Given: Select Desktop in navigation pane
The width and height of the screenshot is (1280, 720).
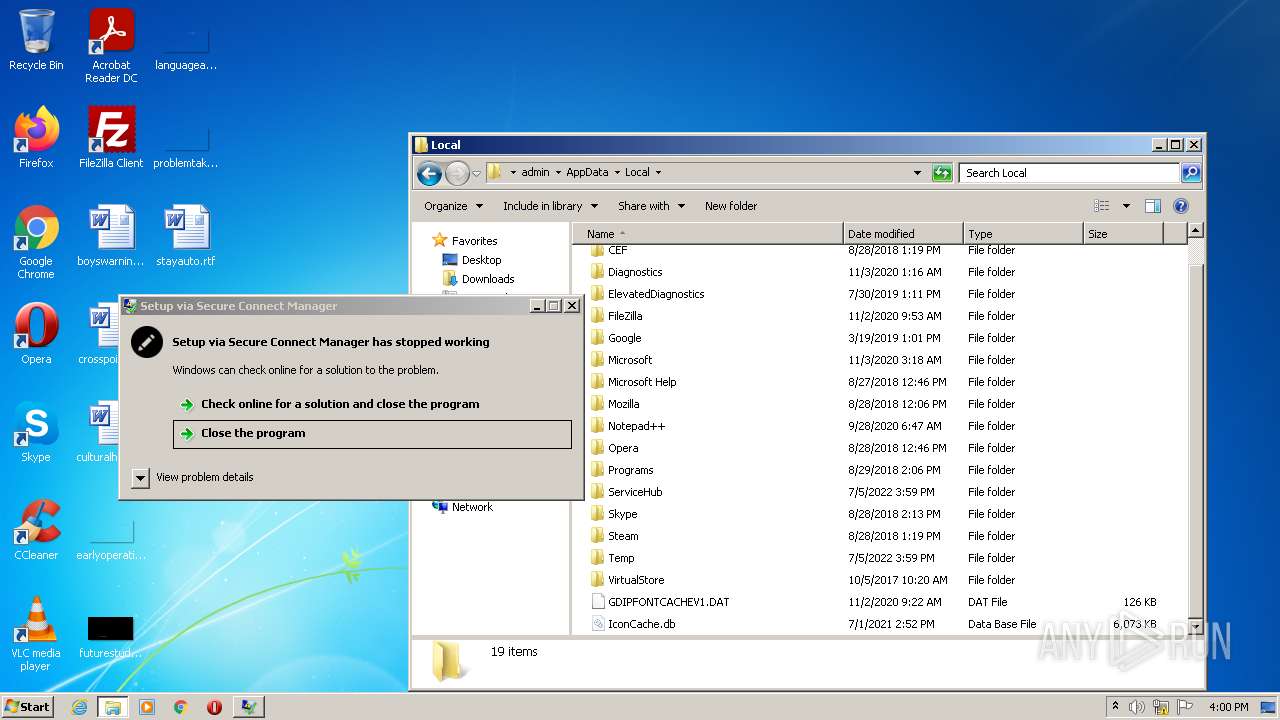Looking at the screenshot, I should click(481, 260).
